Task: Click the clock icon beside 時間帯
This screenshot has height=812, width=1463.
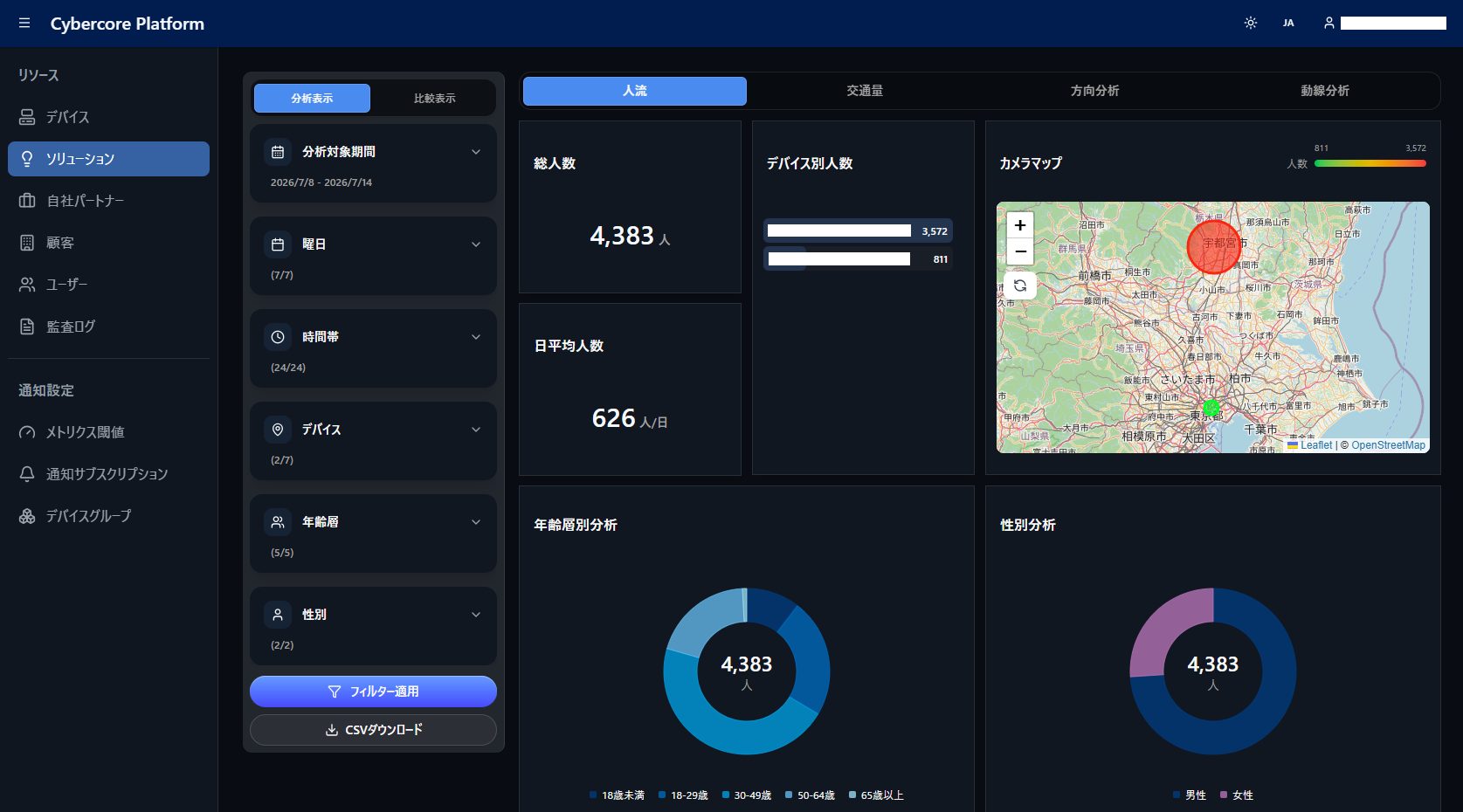Action: tap(278, 337)
